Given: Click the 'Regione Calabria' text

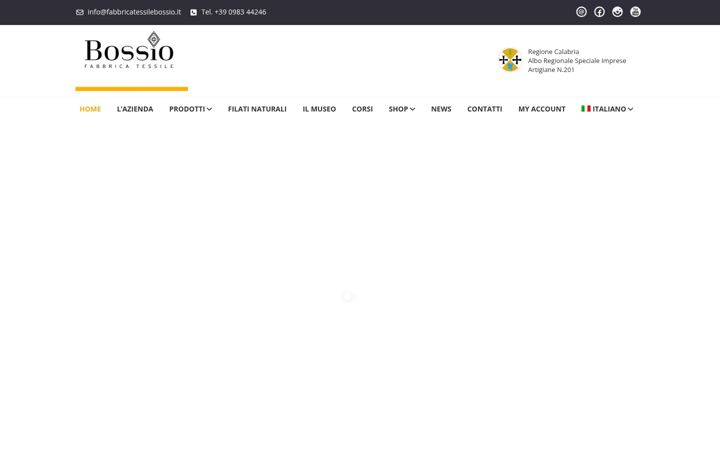Looking at the screenshot, I should coord(553,51).
